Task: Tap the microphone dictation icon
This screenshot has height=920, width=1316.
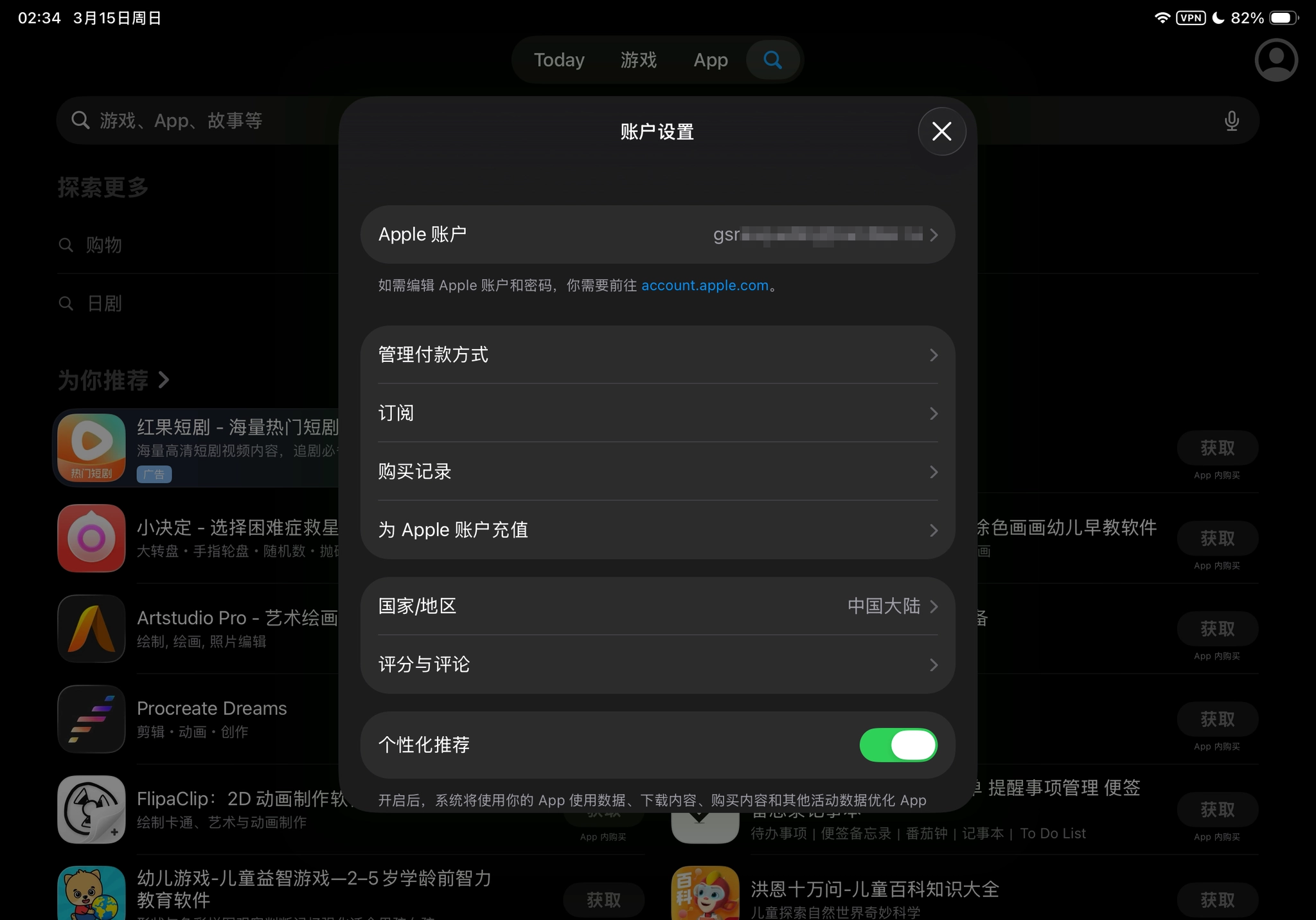Action: click(1231, 121)
